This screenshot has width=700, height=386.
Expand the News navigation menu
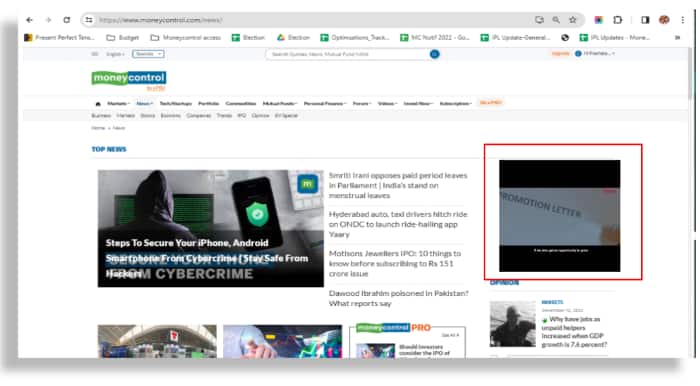coord(145,104)
